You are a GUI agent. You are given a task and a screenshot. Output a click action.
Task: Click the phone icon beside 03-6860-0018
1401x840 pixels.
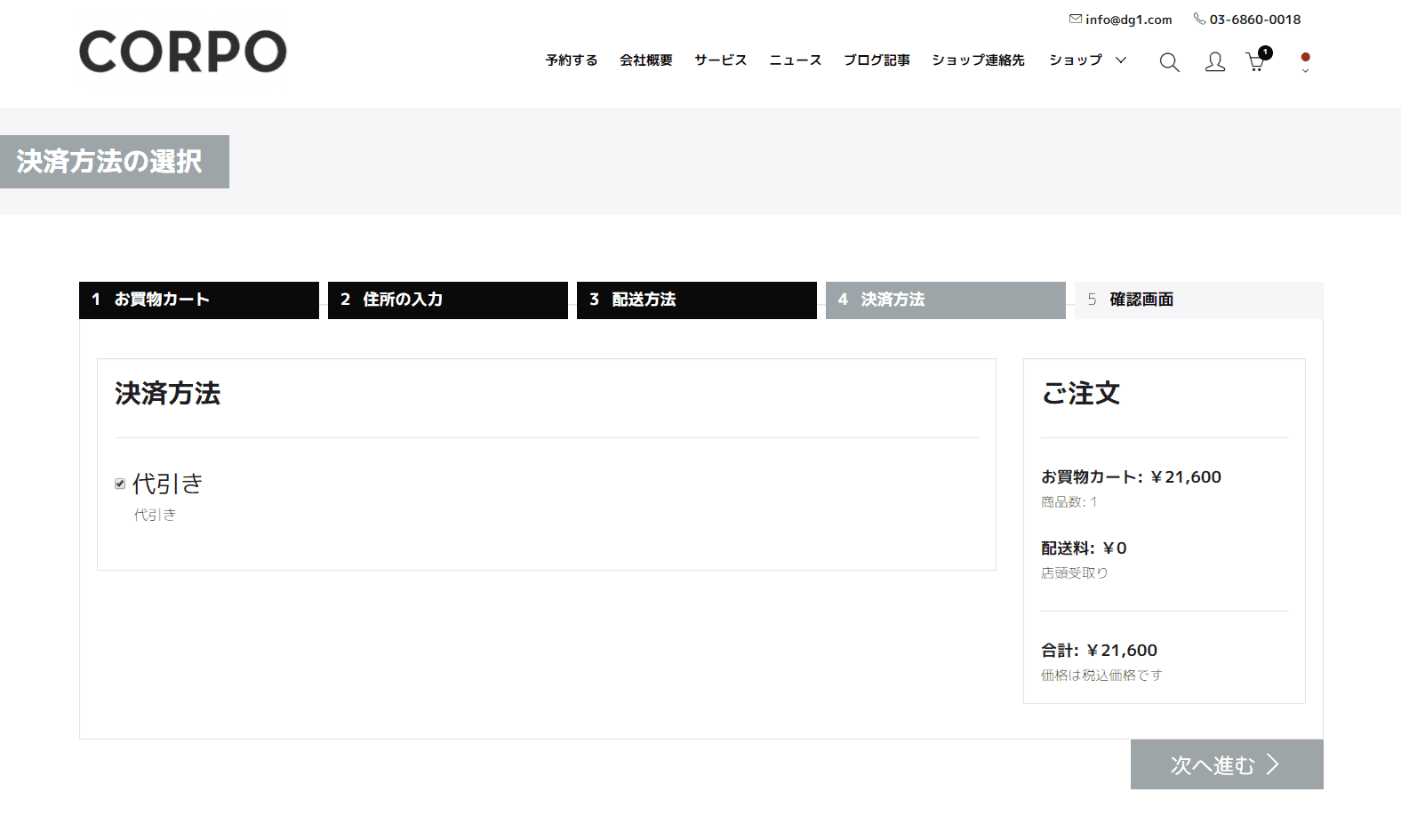pos(1199,19)
